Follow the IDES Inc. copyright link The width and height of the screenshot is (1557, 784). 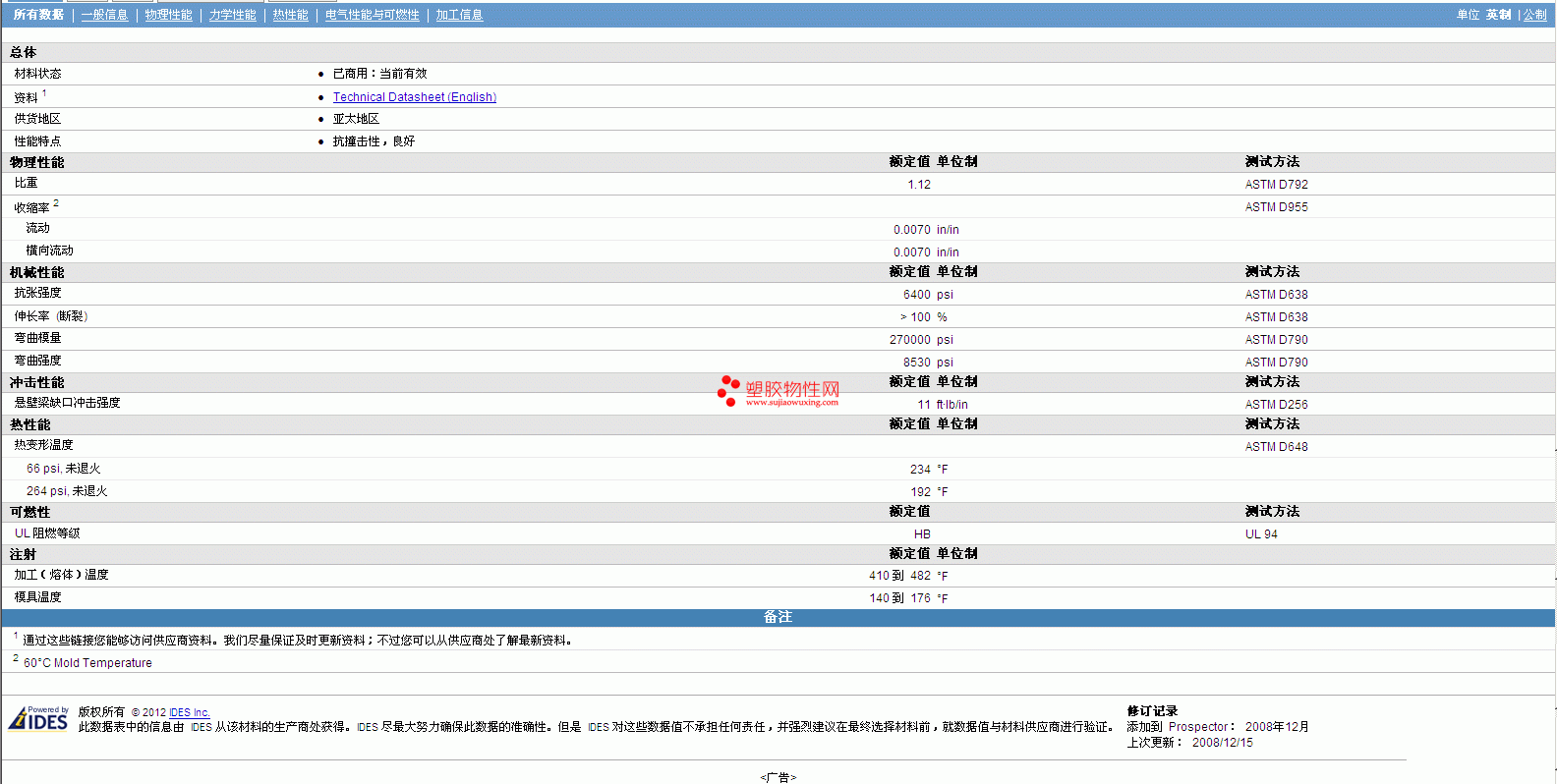pyautogui.click(x=190, y=712)
